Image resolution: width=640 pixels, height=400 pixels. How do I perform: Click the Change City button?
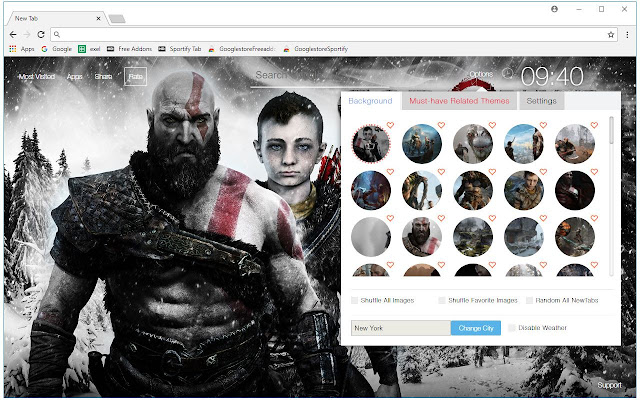click(x=476, y=328)
